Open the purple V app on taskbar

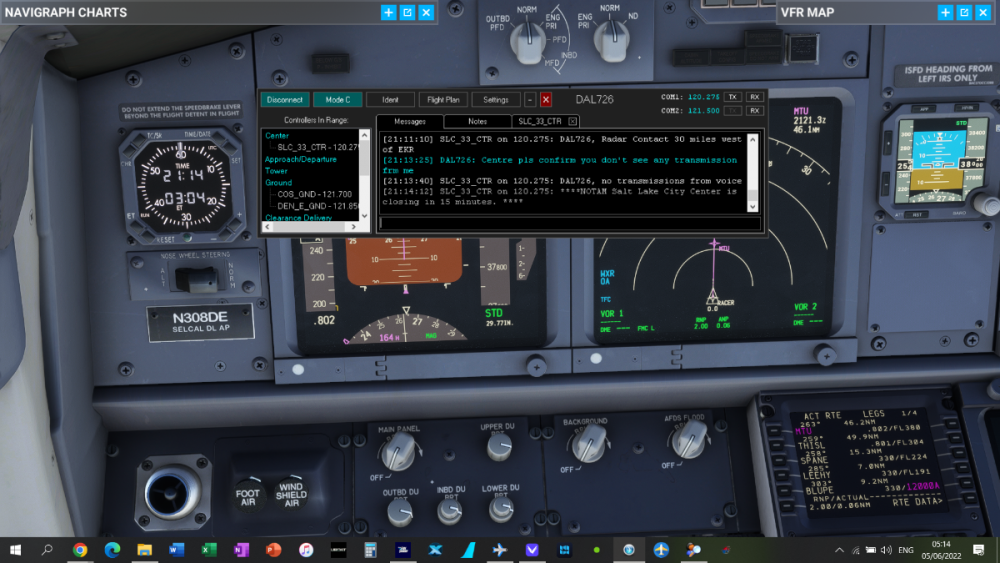532,550
